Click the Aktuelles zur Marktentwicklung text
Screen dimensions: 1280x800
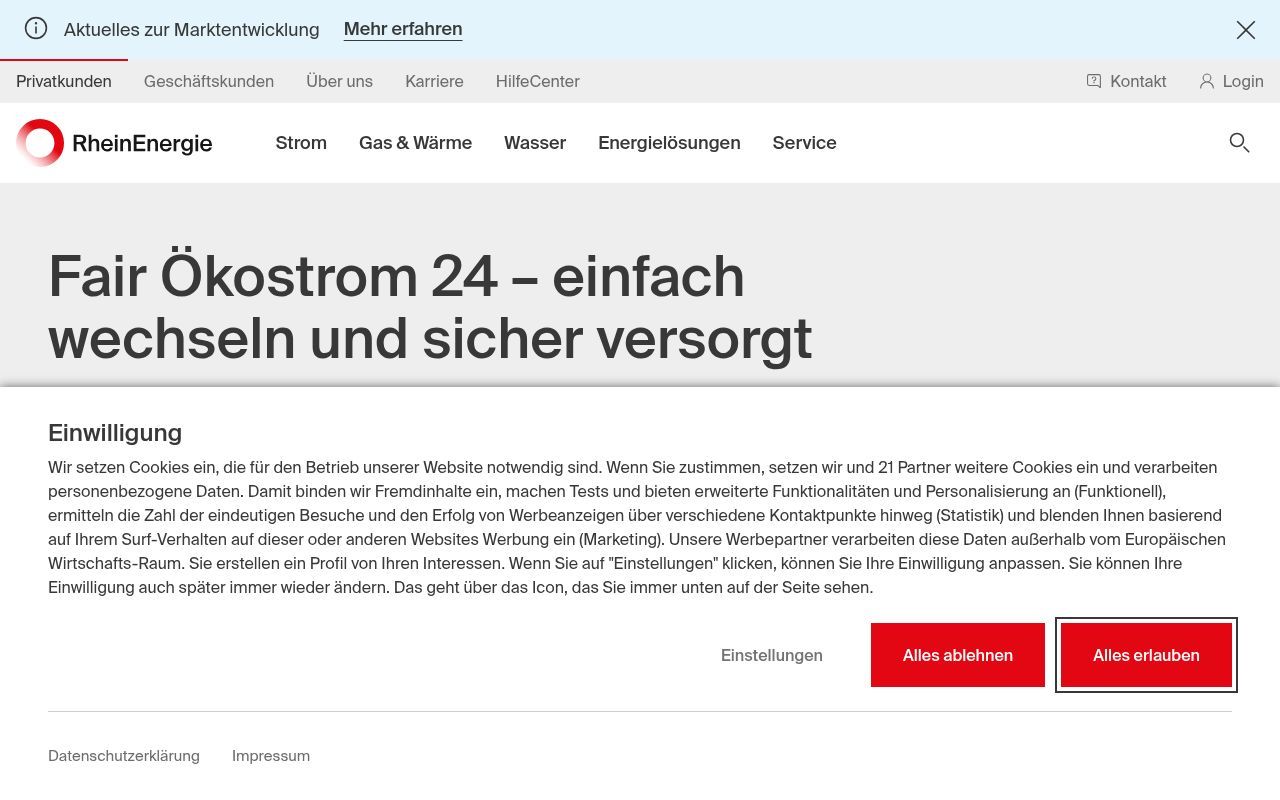pyautogui.click(x=192, y=29)
